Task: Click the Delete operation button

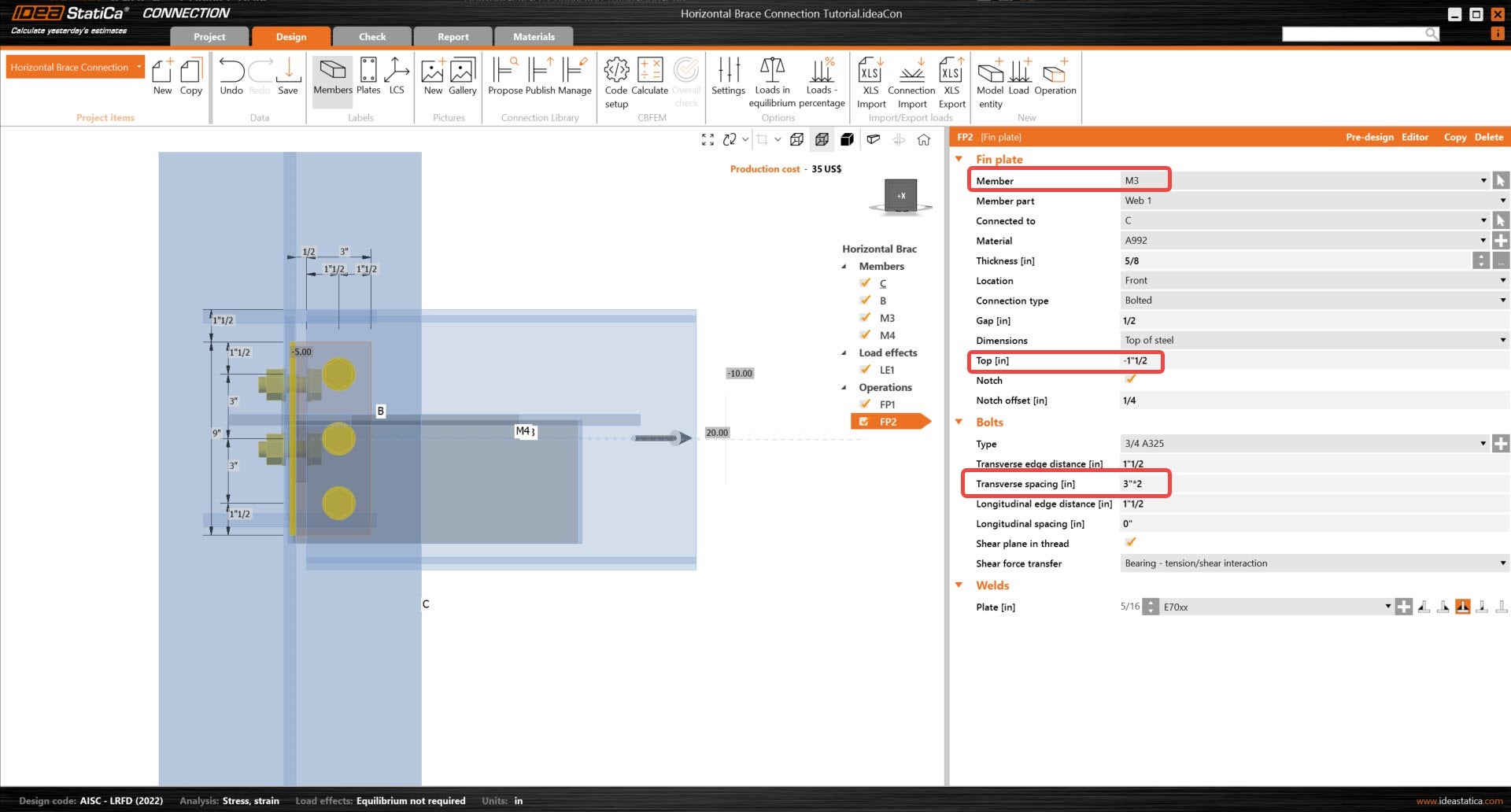Action: pyautogui.click(x=1488, y=137)
